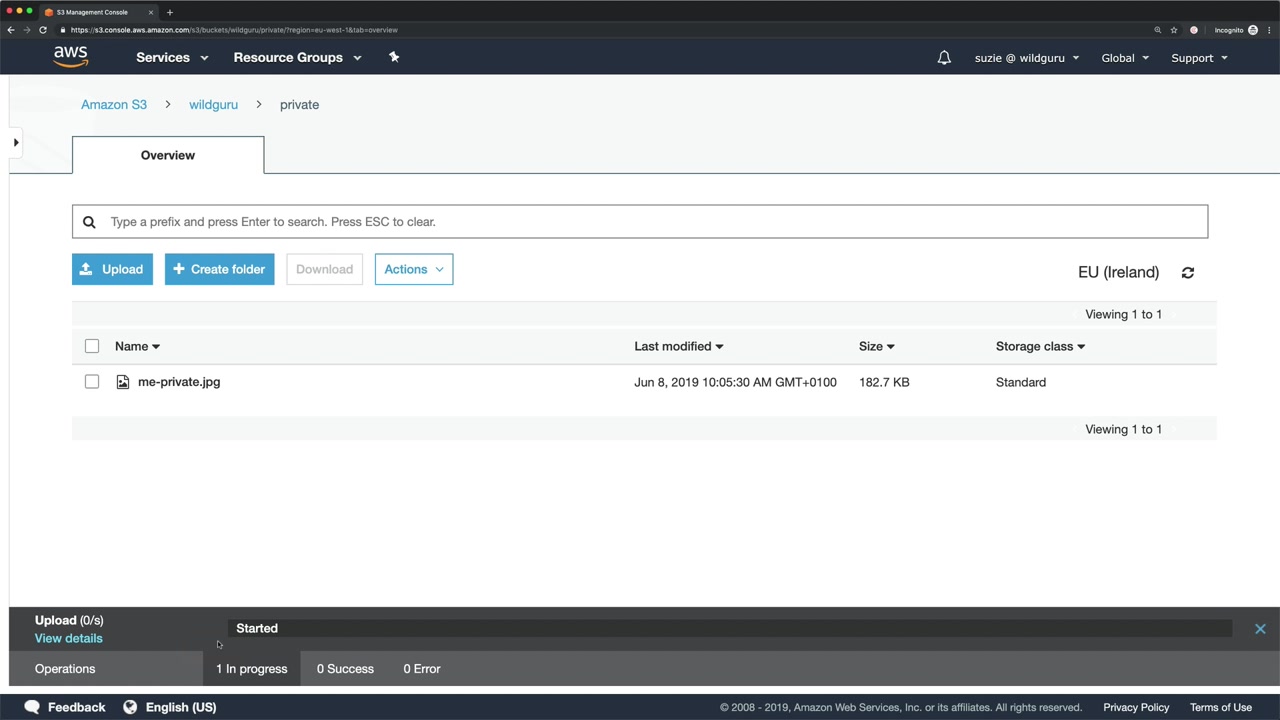The width and height of the screenshot is (1280, 720).
Task: Click the Operations label in bottom panel
Action: click(65, 669)
